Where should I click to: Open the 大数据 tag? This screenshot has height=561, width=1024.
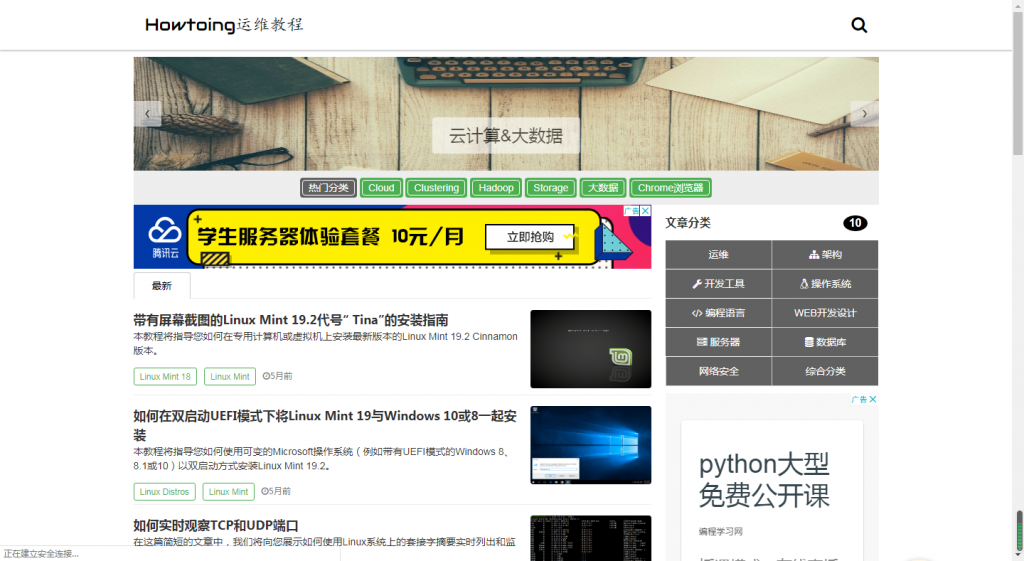(x=603, y=187)
